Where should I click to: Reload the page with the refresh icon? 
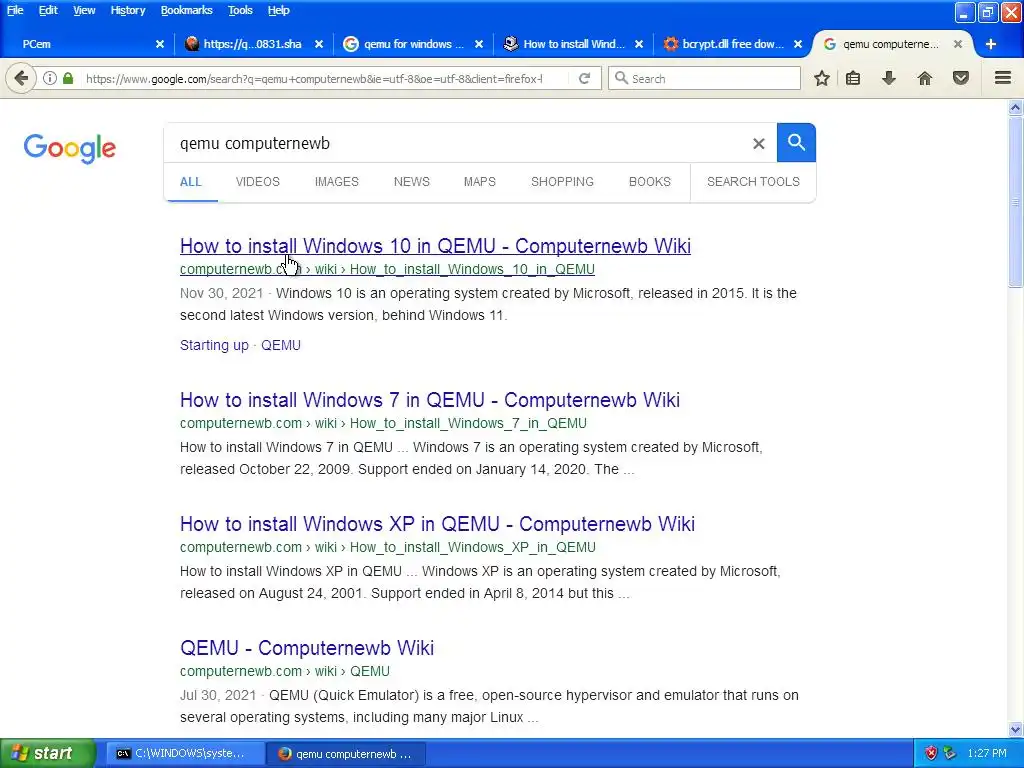[584, 78]
